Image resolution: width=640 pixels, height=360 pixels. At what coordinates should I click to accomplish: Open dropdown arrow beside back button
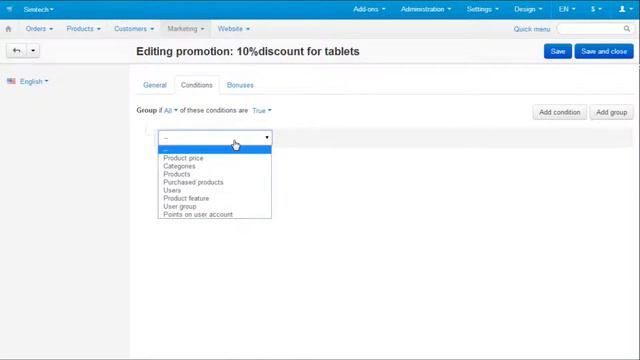(33, 51)
